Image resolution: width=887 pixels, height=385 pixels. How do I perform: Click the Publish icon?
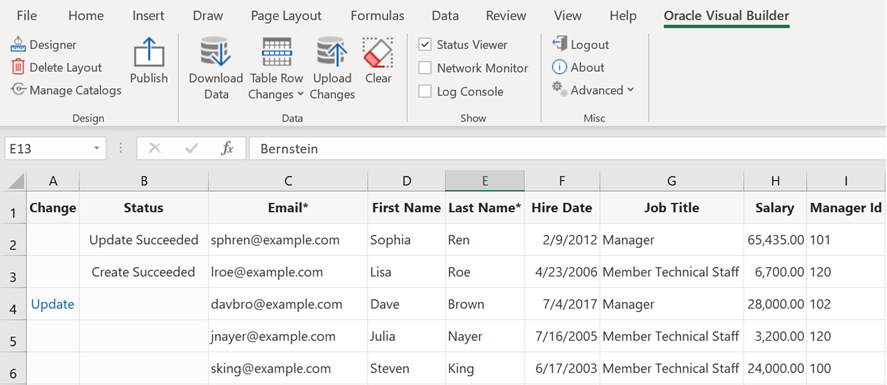[149, 53]
